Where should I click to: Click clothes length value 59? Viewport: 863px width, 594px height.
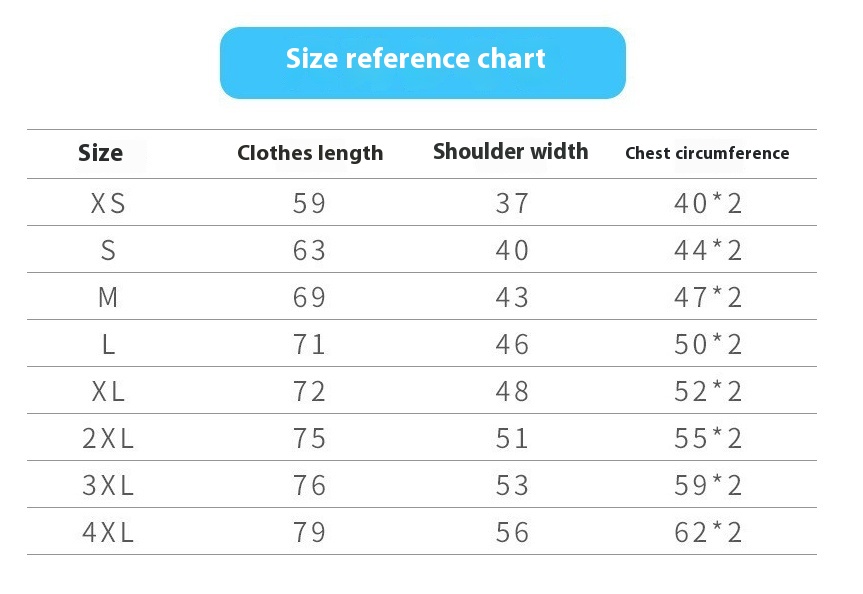pos(309,204)
